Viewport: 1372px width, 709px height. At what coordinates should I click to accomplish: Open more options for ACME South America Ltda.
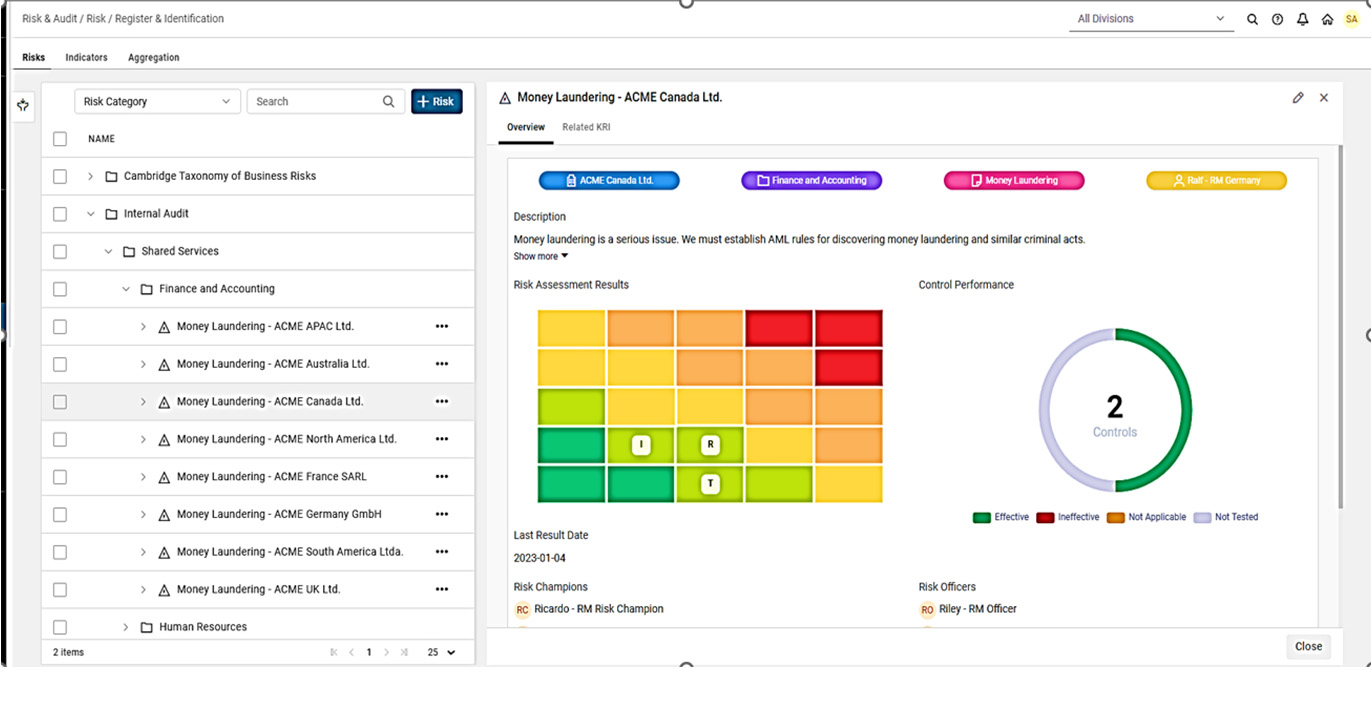[x=442, y=552]
